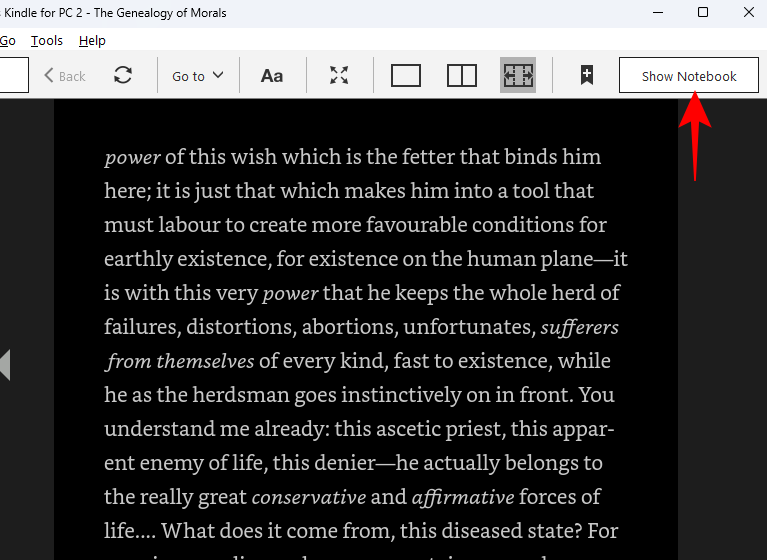Screen dimensions: 767x560
Task: Expand the Go to dropdown
Action: 197,76
